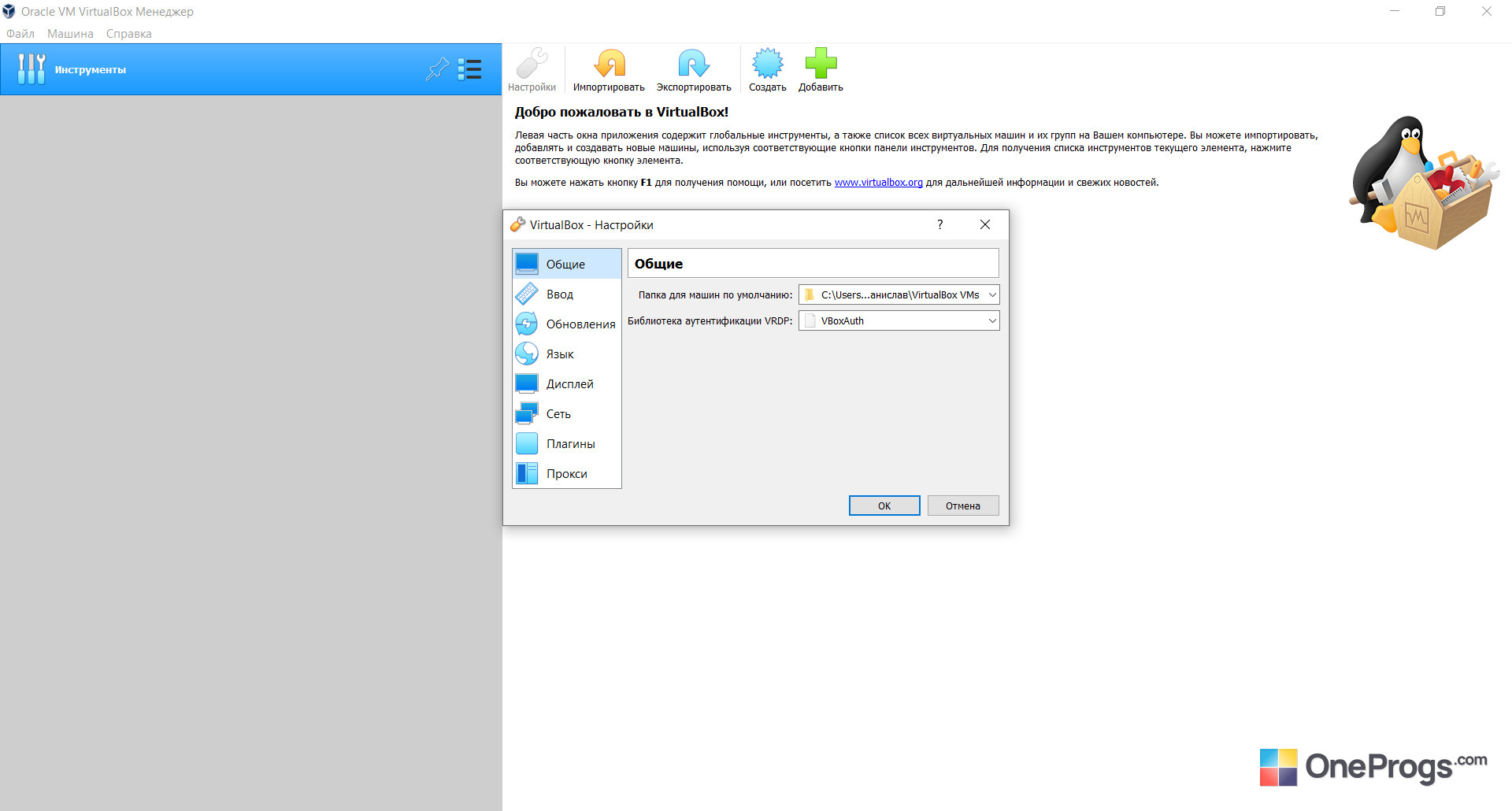This screenshot has height=811, width=1512.
Task: Pin the Инструменты panel with pushpin icon
Action: click(x=438, y=69)
